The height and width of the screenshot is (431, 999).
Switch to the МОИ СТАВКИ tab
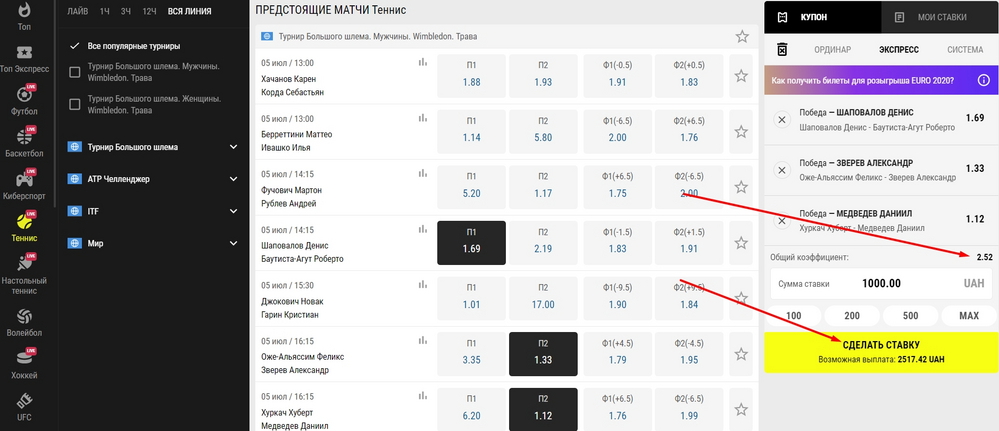[939, 17]
